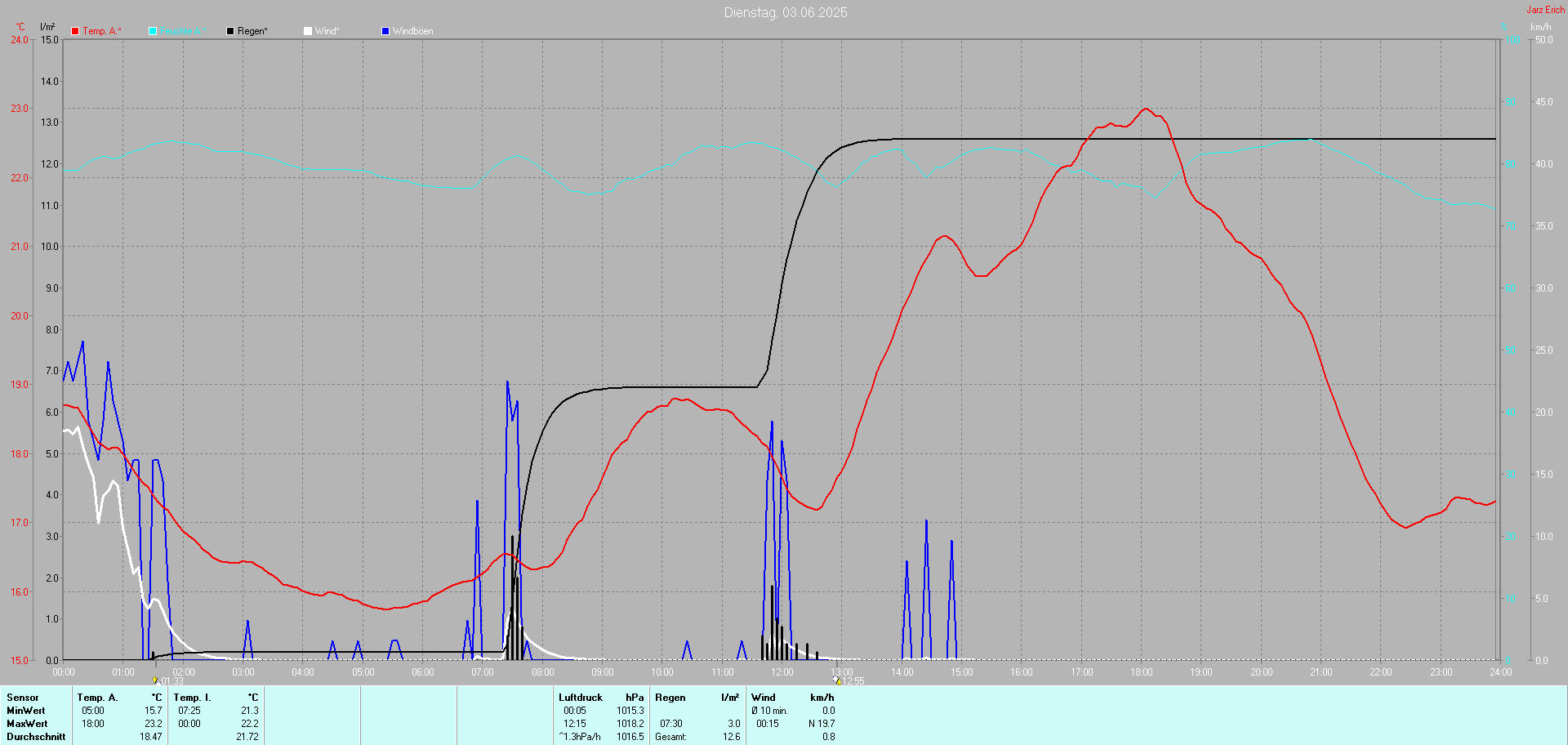
Task: Click the 23.2 maximum temperature value
Action: (154, 724)
